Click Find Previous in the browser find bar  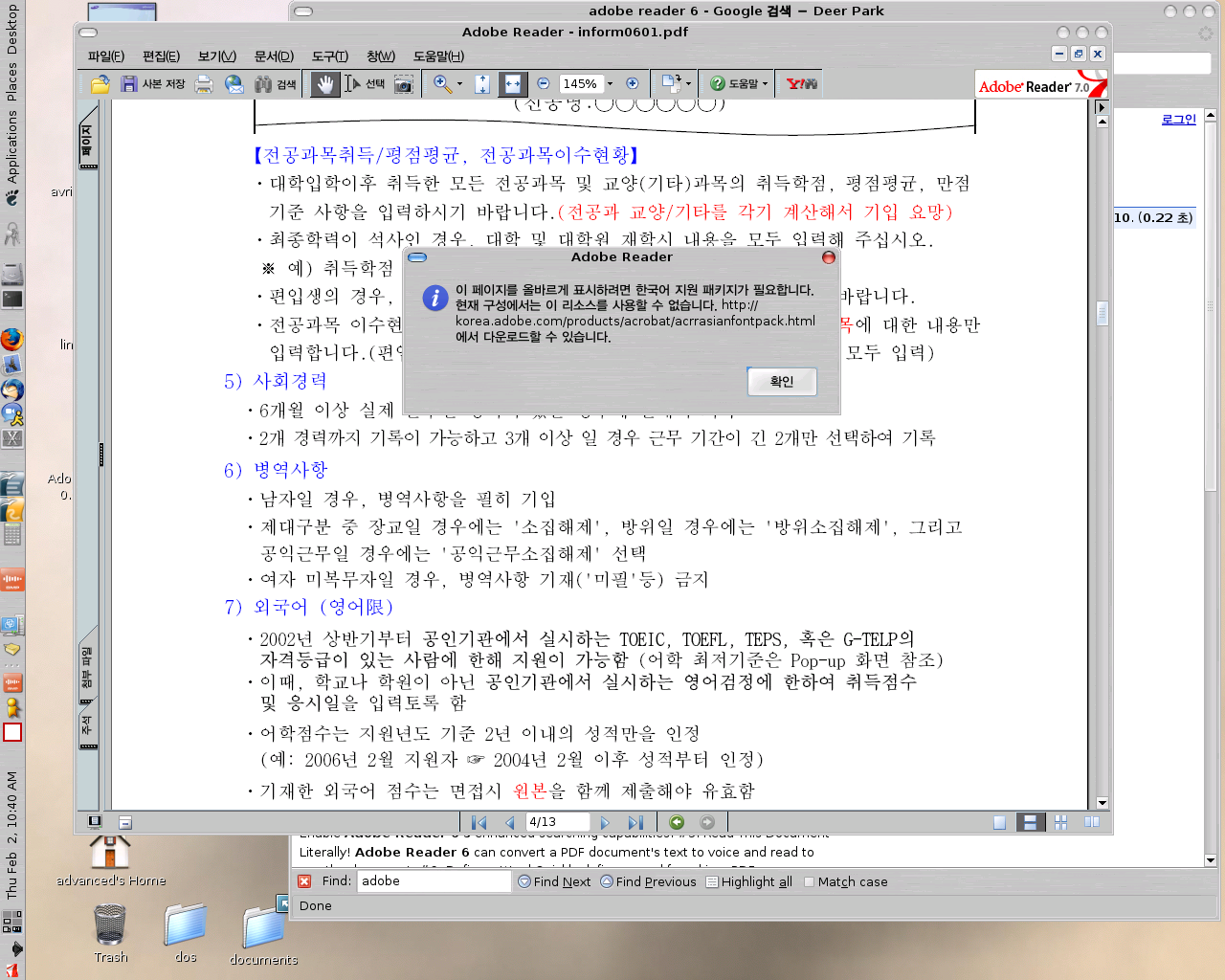tap(648, 881)
